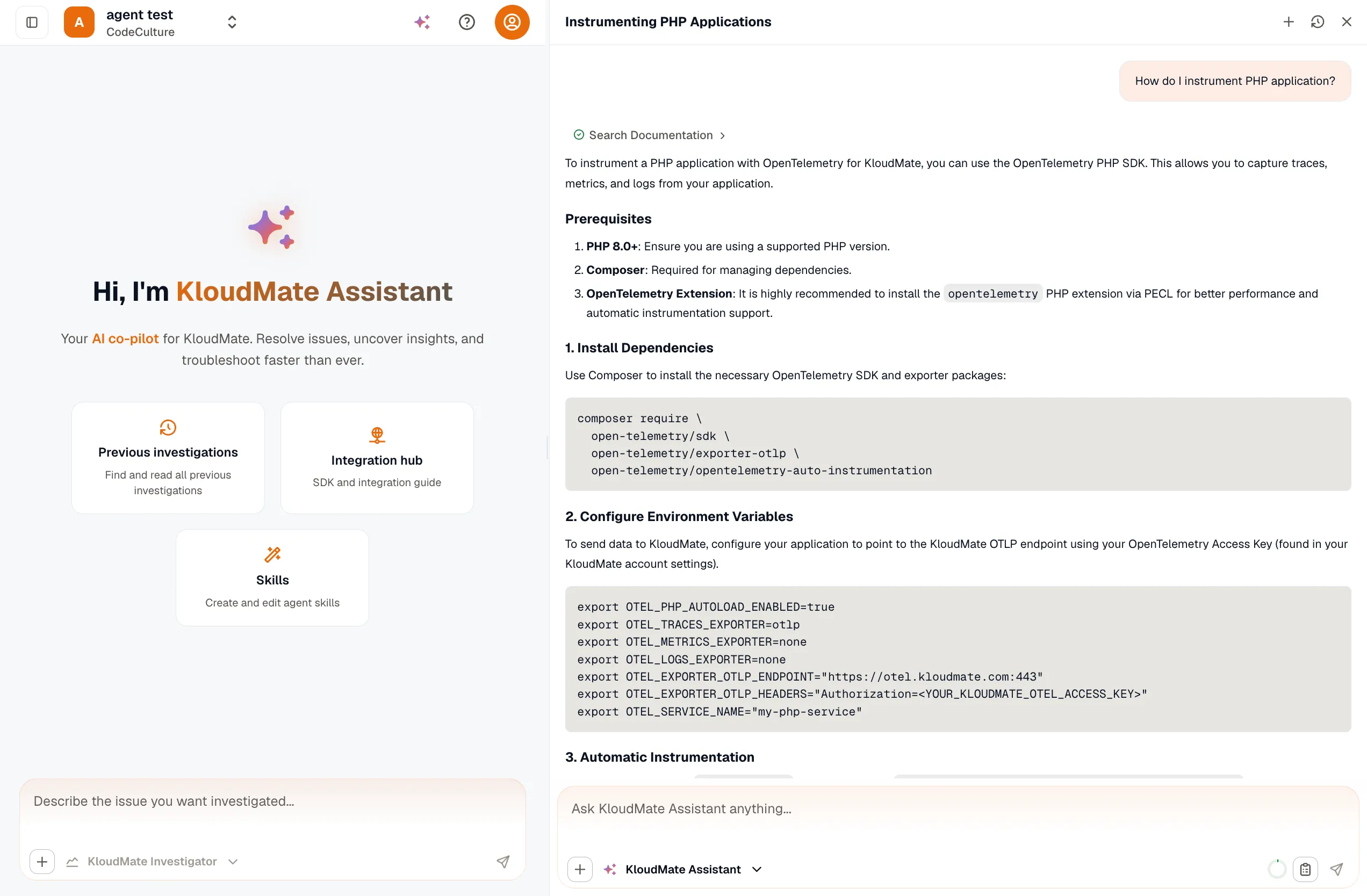Open the Integration hub card

click(x=377, y=458)
